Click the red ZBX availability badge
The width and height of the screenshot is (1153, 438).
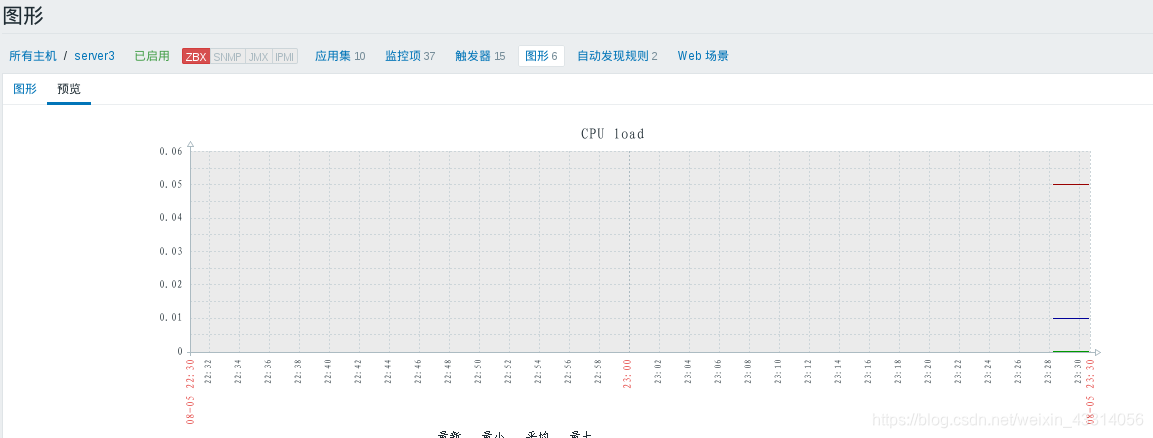coord(196,57)
